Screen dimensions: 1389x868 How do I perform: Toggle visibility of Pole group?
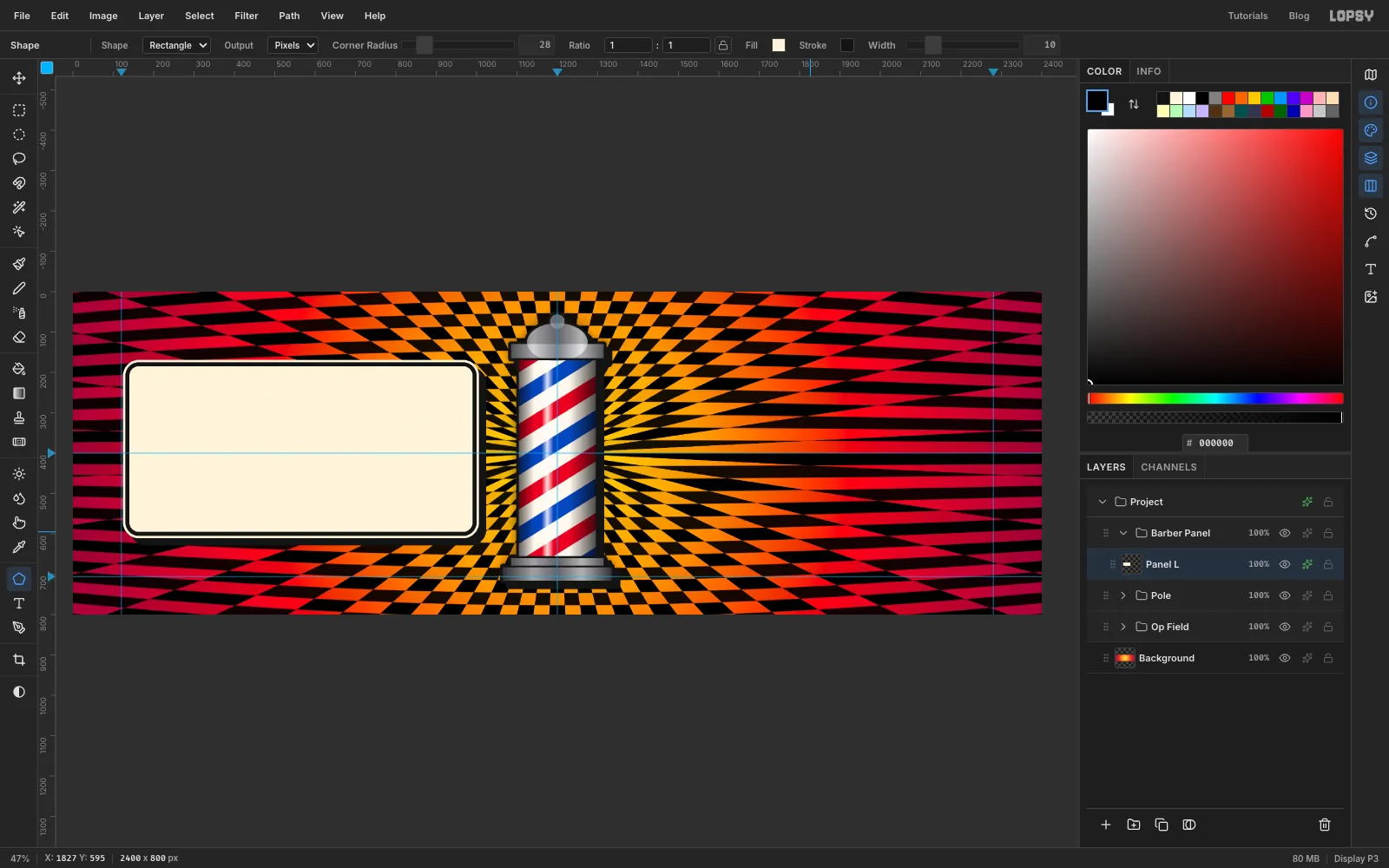pos(1285,595)
